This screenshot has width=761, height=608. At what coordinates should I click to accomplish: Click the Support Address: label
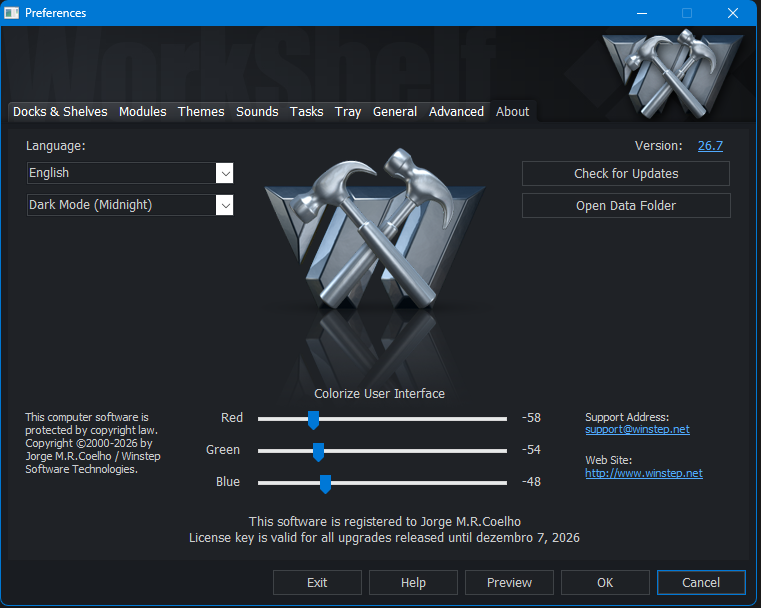click(627, 417)
